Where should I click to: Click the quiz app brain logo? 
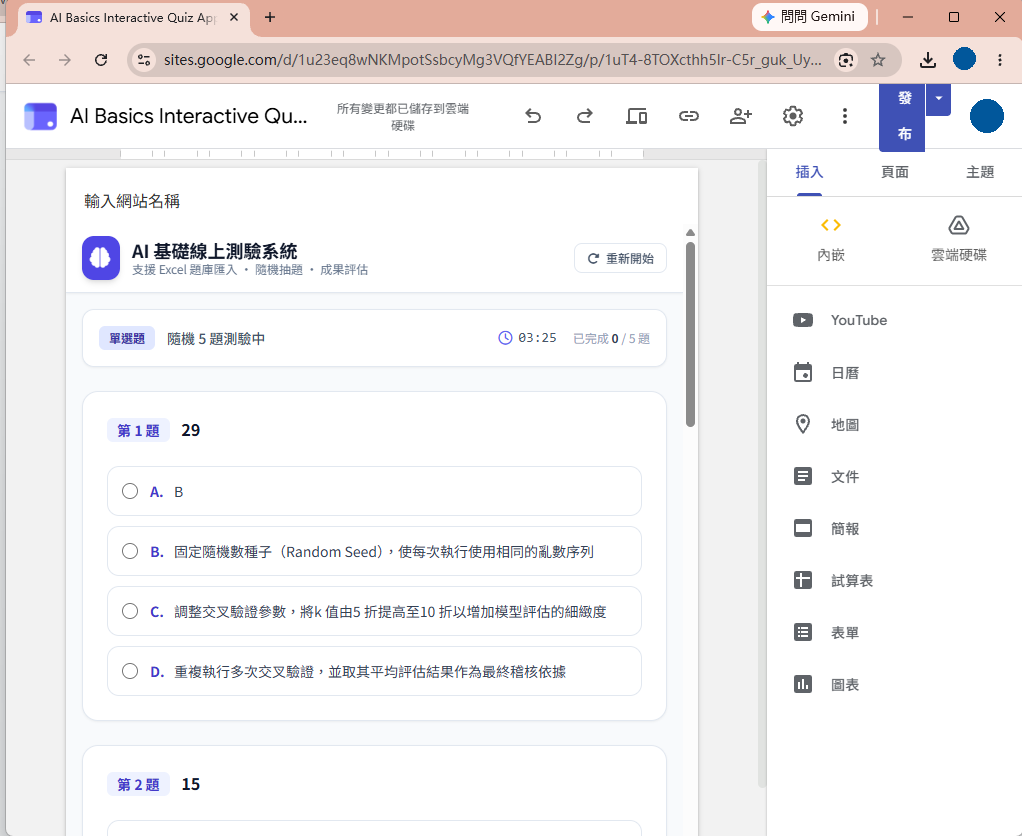pyautogui.click(x=100, y=258)
